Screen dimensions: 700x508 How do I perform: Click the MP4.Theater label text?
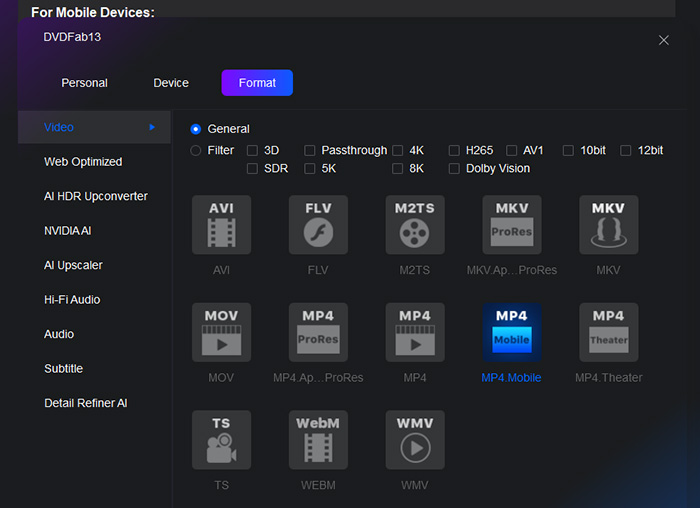608,378
